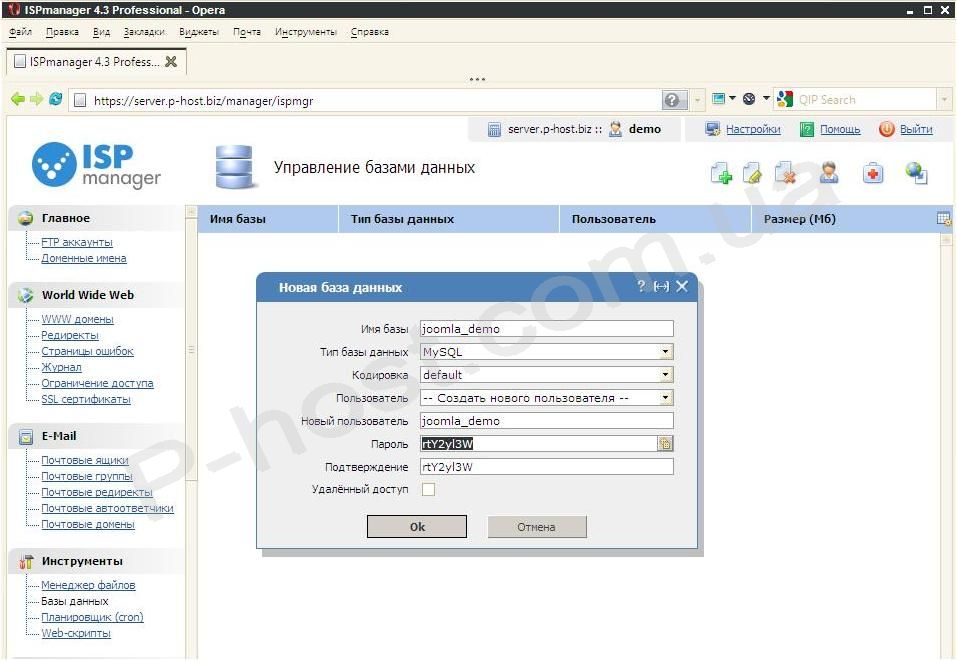The height and width of the screenshot is (661, 957).
Task: Open the Менеджер файлов link
Action: click(x=88, y=585)
